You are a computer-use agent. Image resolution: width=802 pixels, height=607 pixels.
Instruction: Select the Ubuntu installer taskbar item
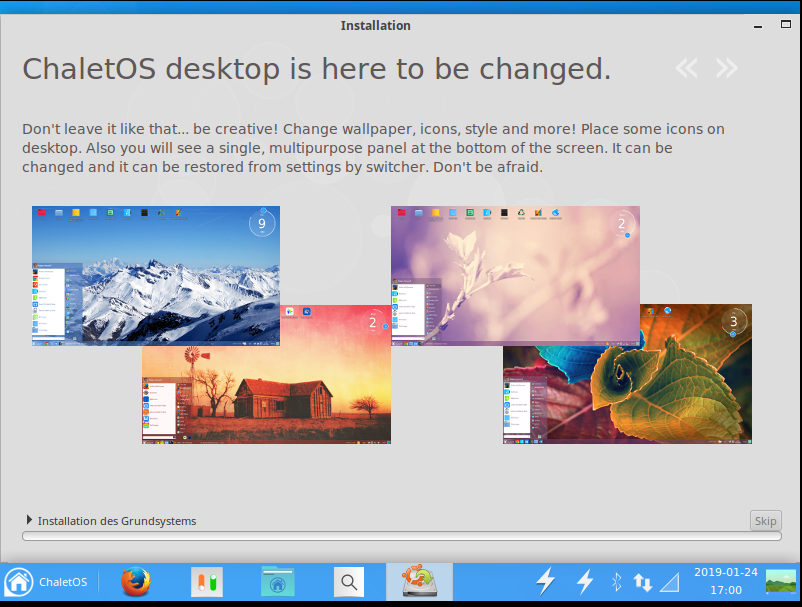pos(419,582)
